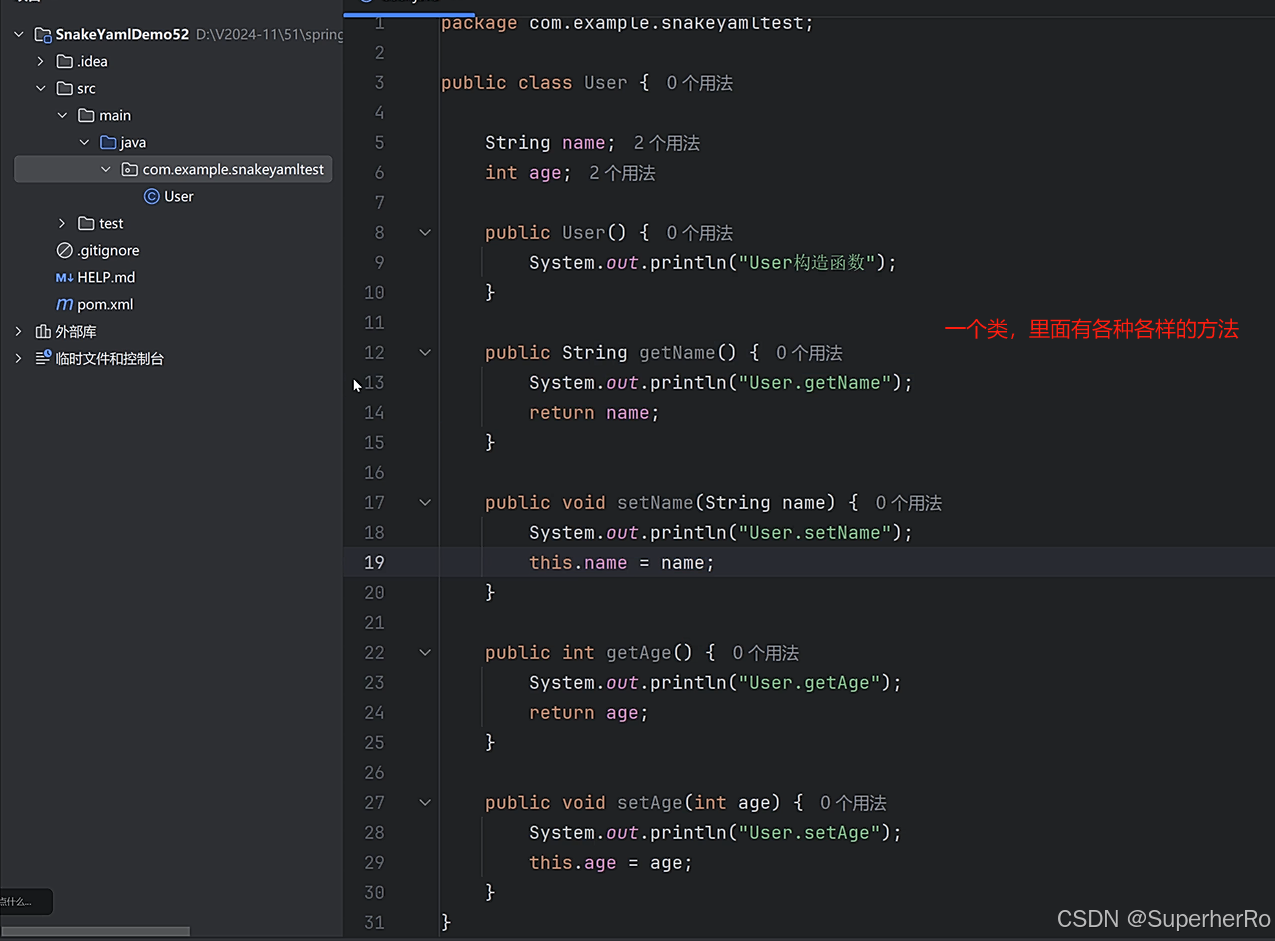This screenshot has width=1275, height=941.
Task: Fold the getName method block
Action: tap(425, 352)
